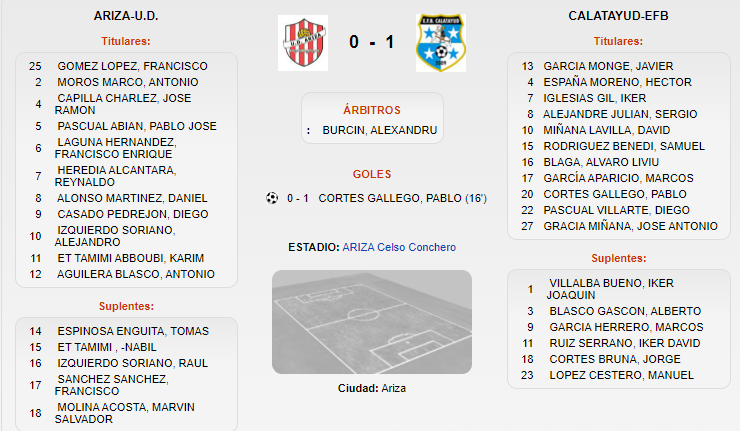Select player MOROS MARCO, ANTONIO

point(128,82)
